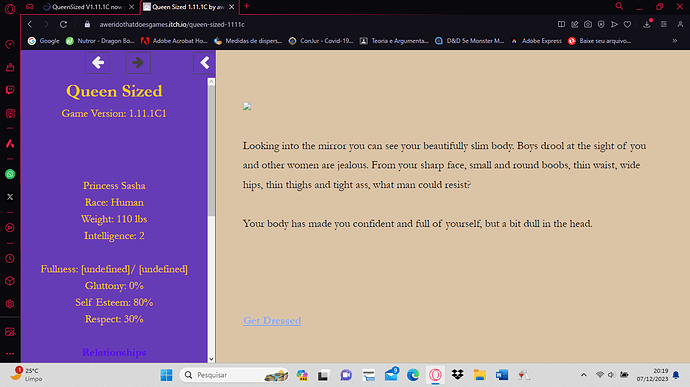Open the downloads icon in the toolbar

tap(647, 24)
